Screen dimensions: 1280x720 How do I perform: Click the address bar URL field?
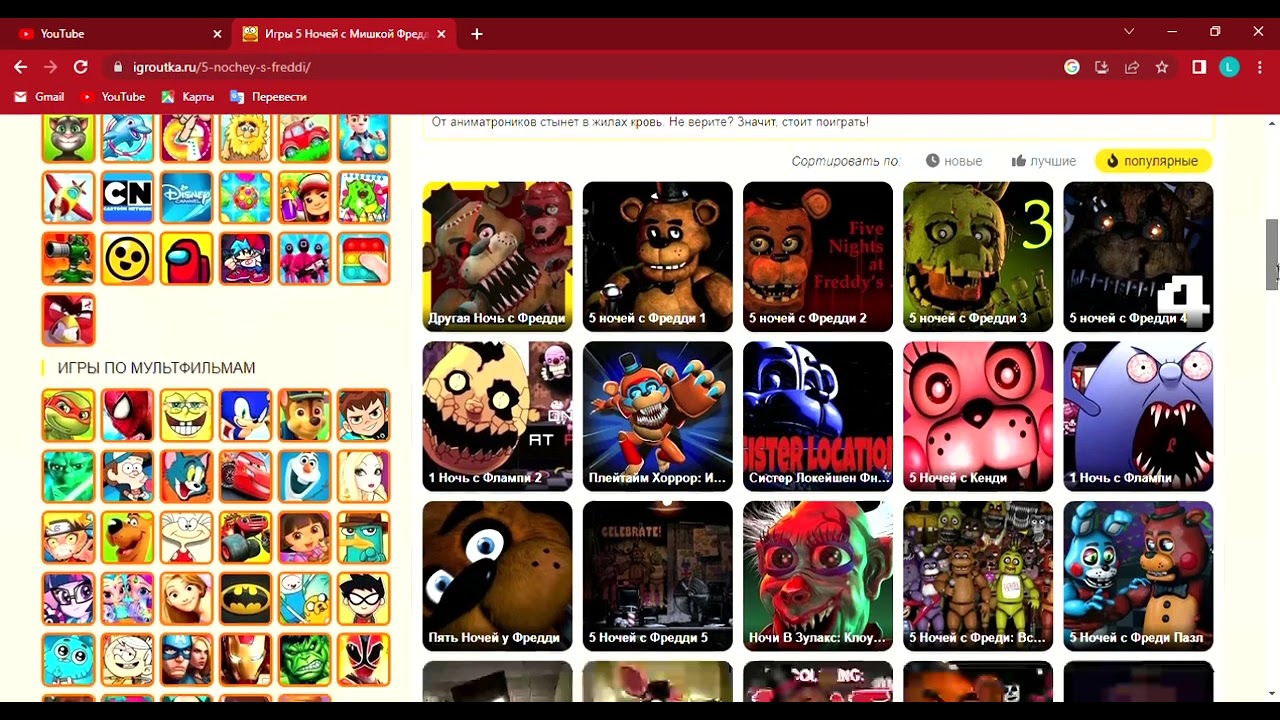coord(580,67)
